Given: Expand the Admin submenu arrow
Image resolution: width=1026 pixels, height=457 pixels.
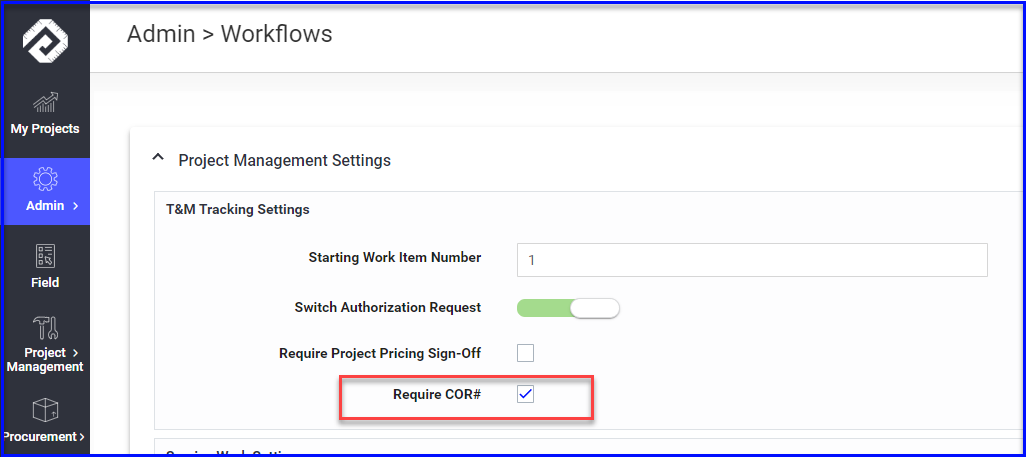Looking at the screenshot, I should tap(76, 206).
